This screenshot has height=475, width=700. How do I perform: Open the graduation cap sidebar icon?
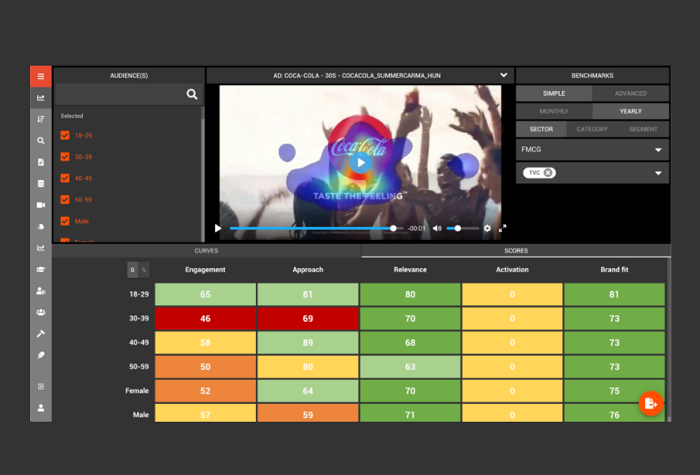click(x=41, y=270)
